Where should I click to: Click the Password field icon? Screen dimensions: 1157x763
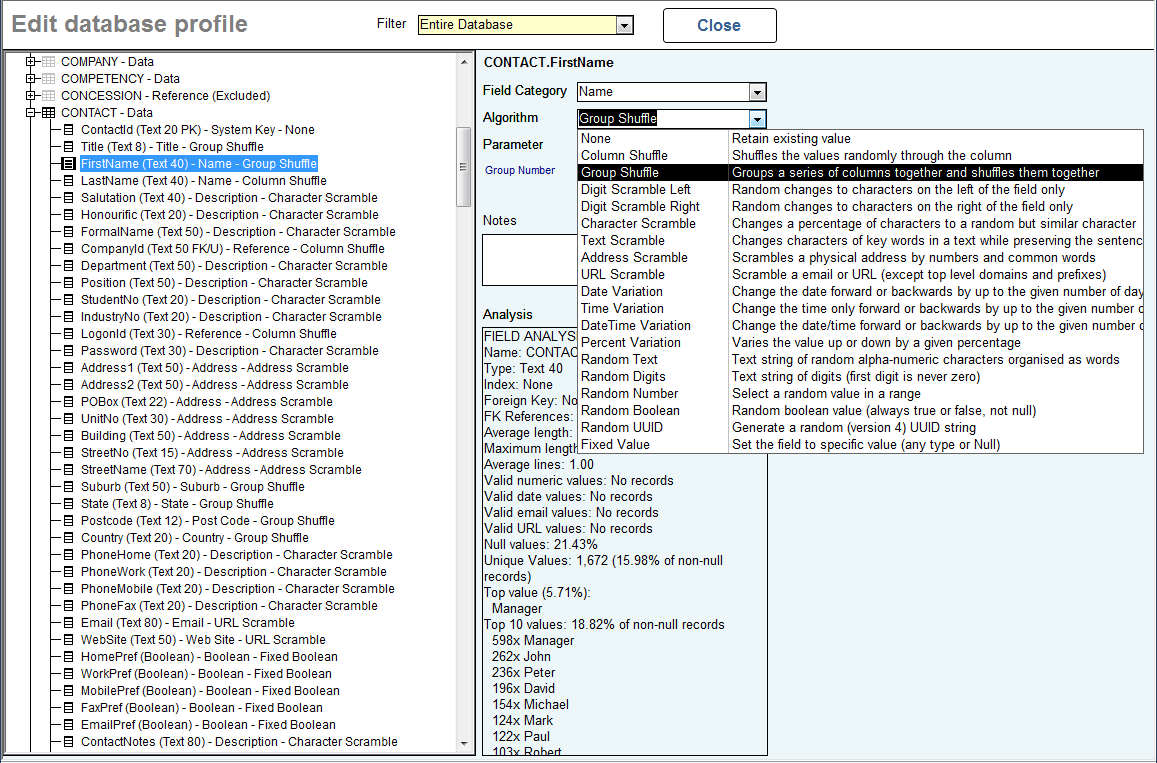click(69, 351)
